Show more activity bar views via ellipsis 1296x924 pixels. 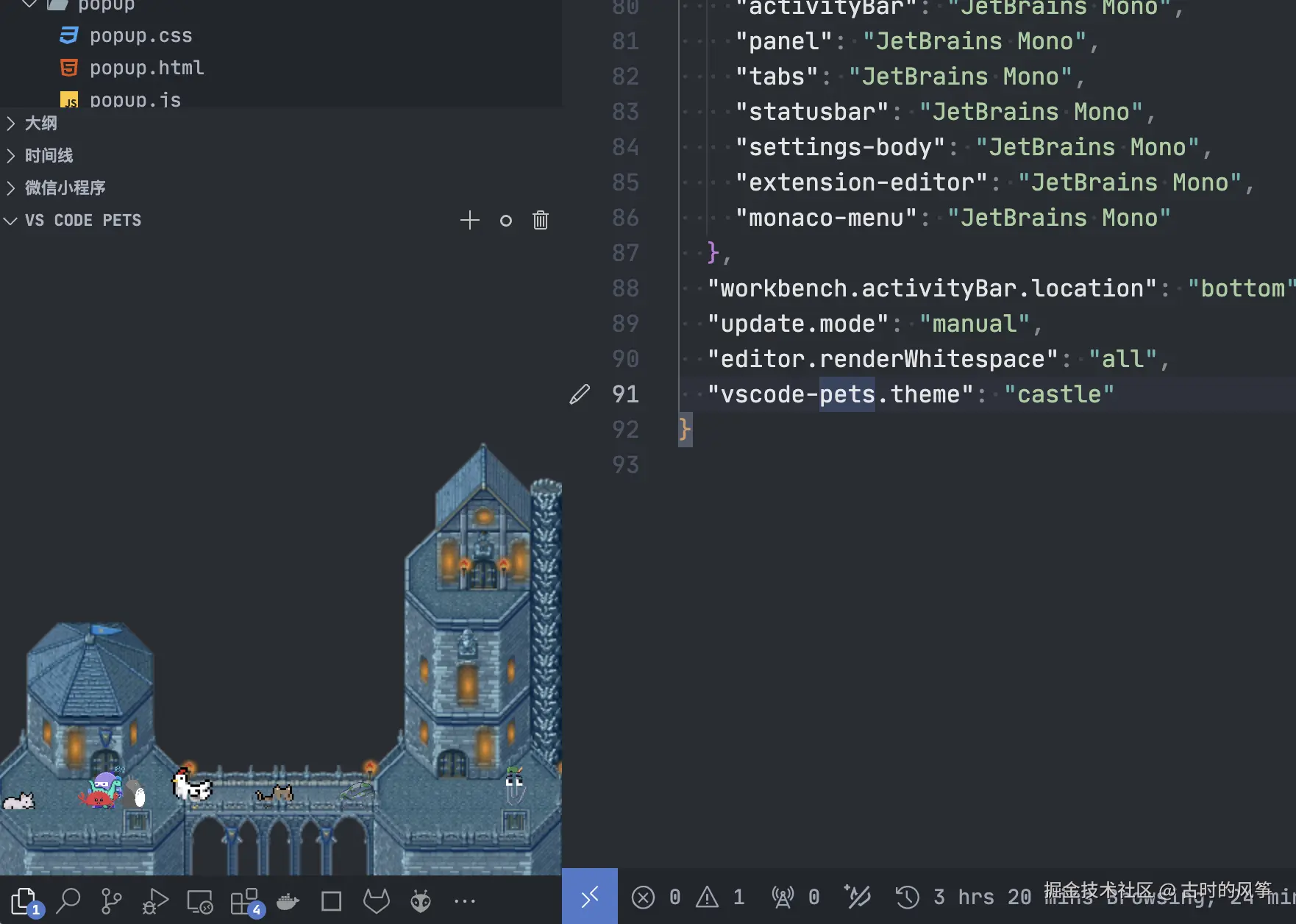[x=465, y=900]
